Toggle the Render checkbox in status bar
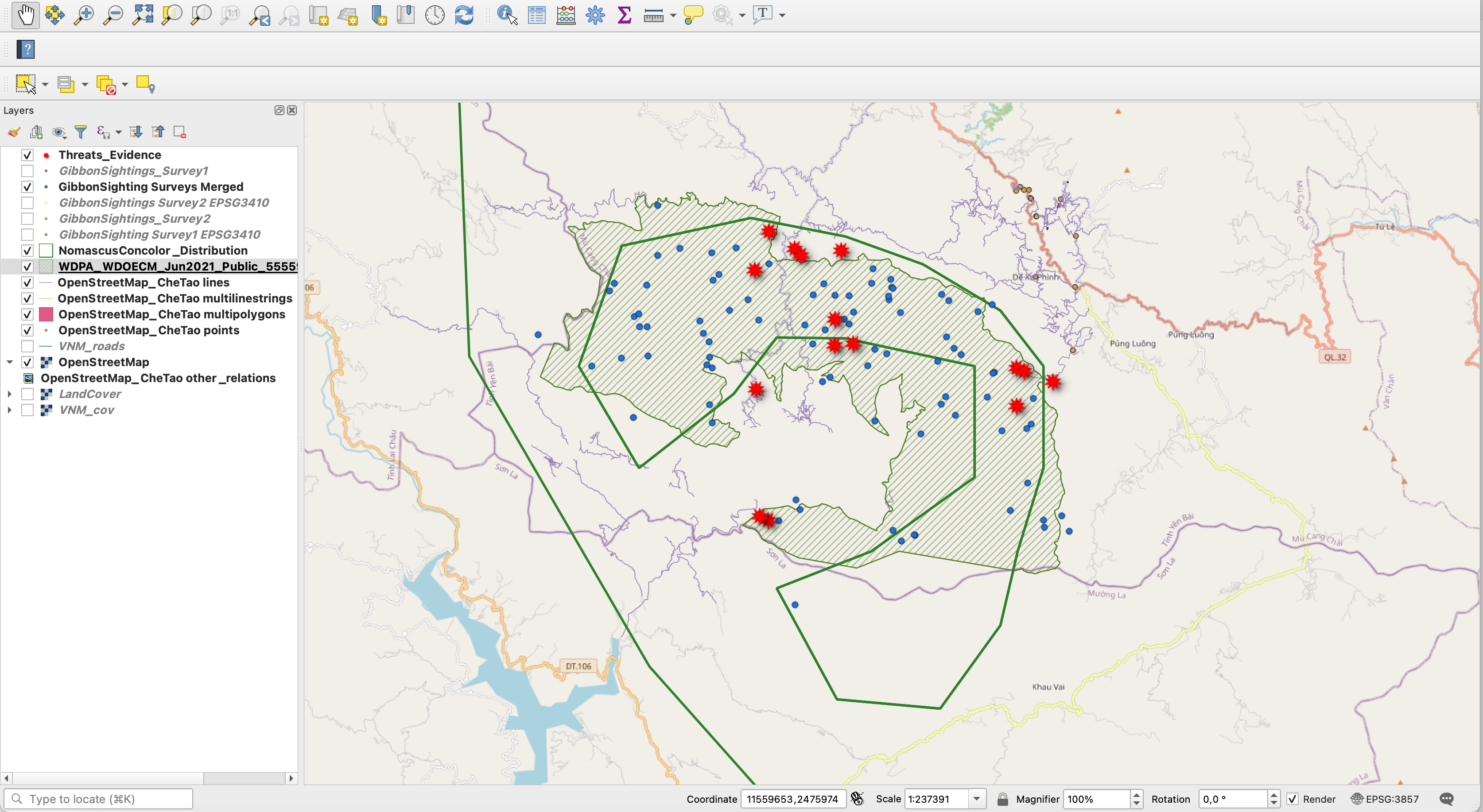1483x812 pixels. point(1293,799)
